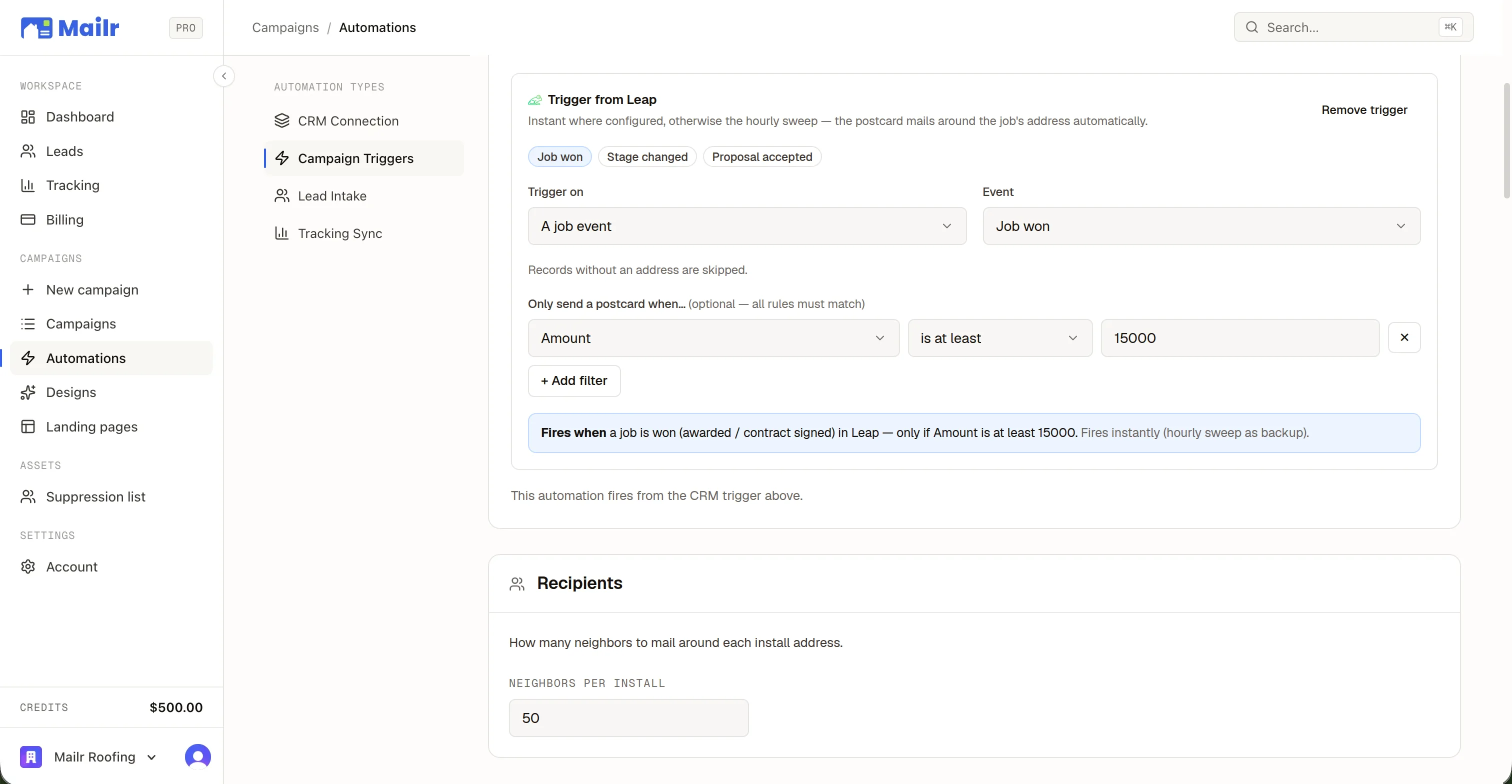Select the Stage changed preset chip
This screenshot has height=784, width=1512.
coord(647,156)
